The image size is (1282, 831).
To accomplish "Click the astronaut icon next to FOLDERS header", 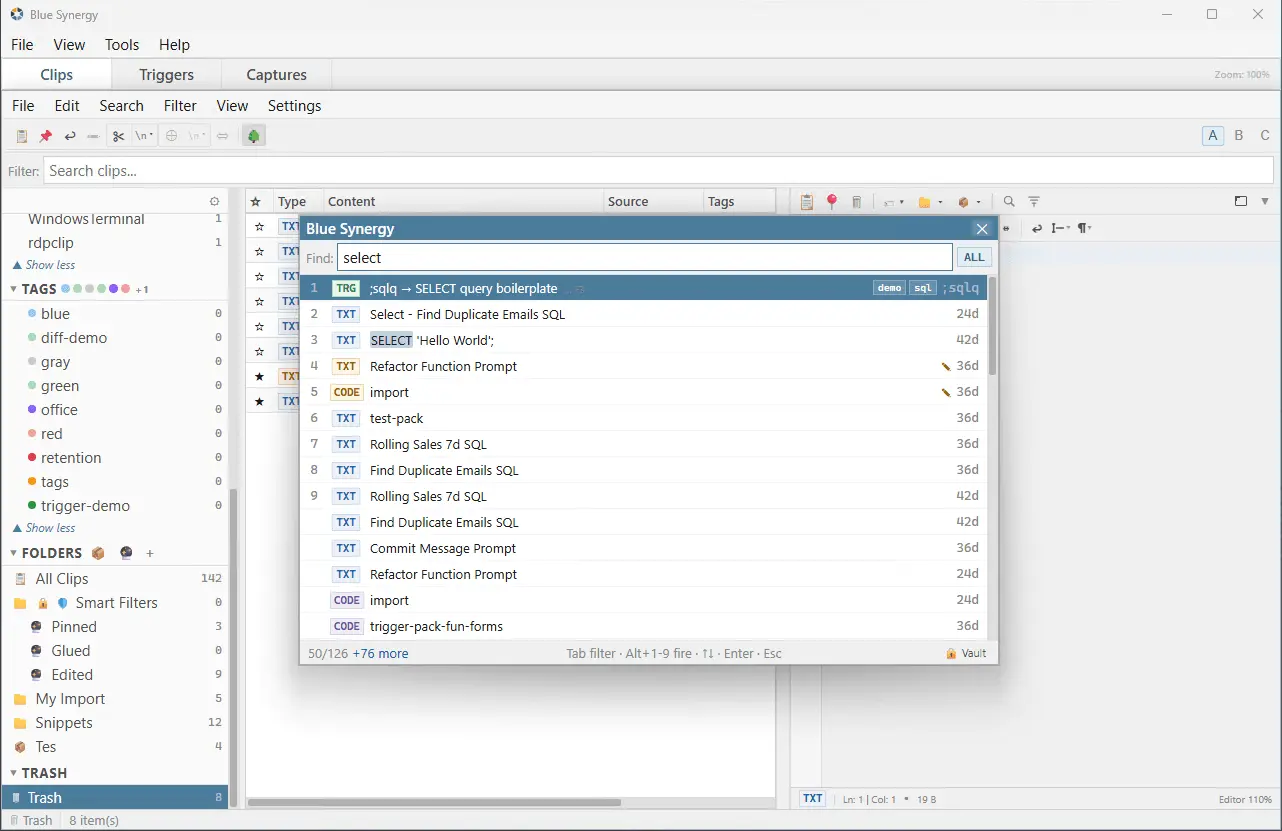I will (x=126, y=553).
